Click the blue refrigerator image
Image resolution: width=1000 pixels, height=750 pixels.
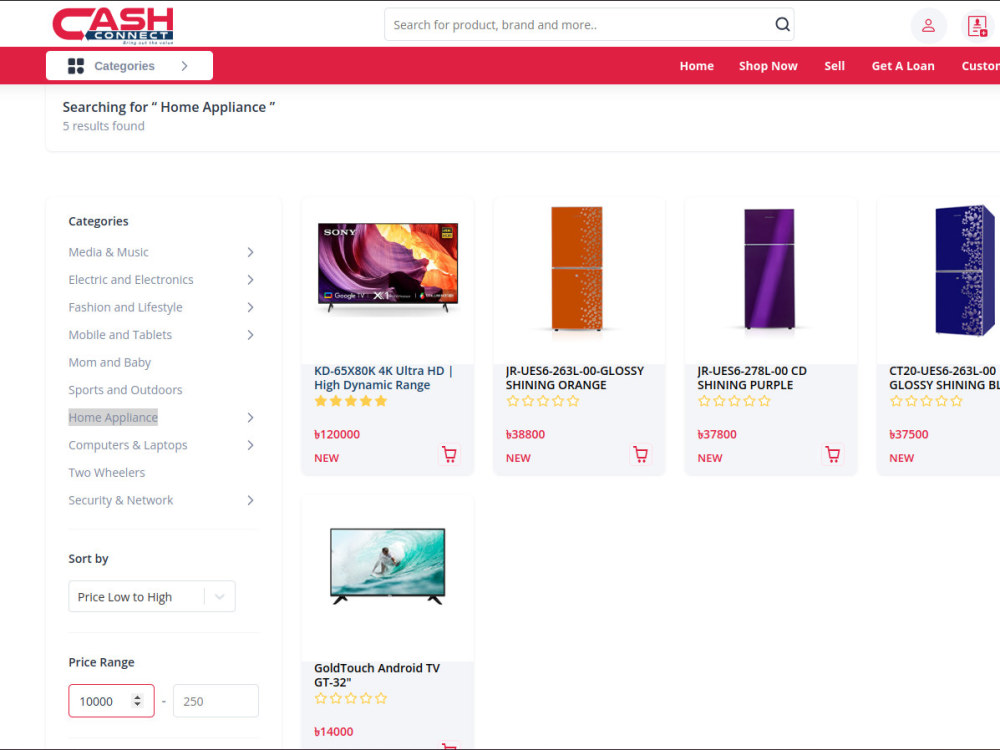pyautogui.click(x=964, y=270)
